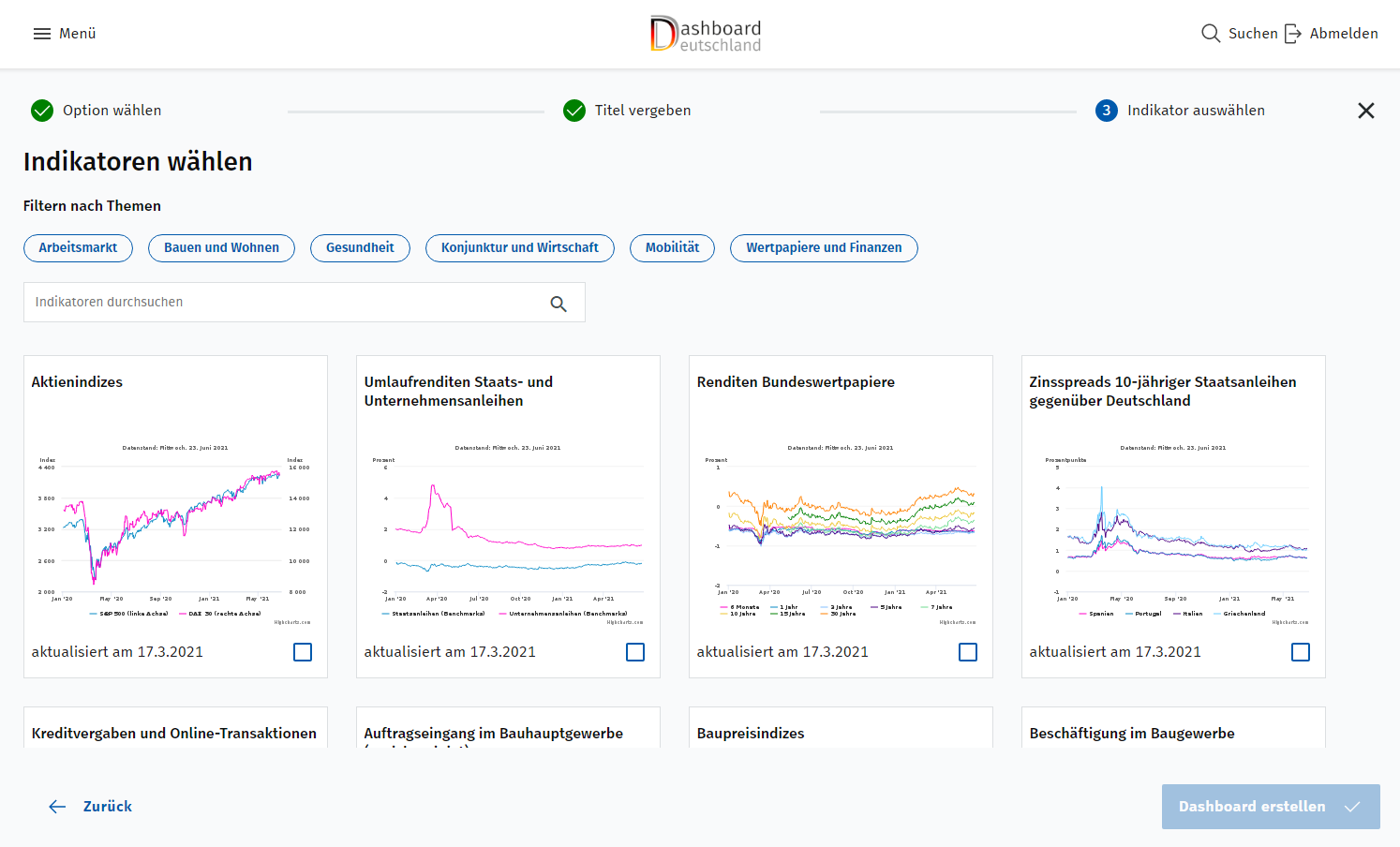Click the Indikatoren wählen heading
Image resolution: width=1400 pixels, height=847 pixels.
138,162
